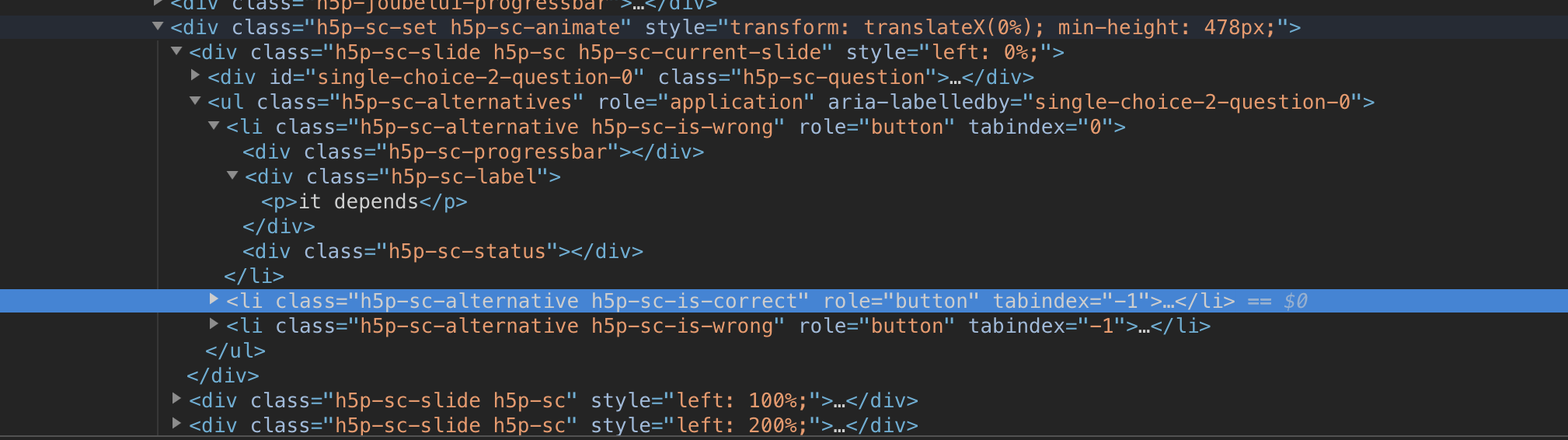Screen dimensions: 1568x440
Task: Collapse the ul h5p-sc-alternatives node
Action: (195, 101)
